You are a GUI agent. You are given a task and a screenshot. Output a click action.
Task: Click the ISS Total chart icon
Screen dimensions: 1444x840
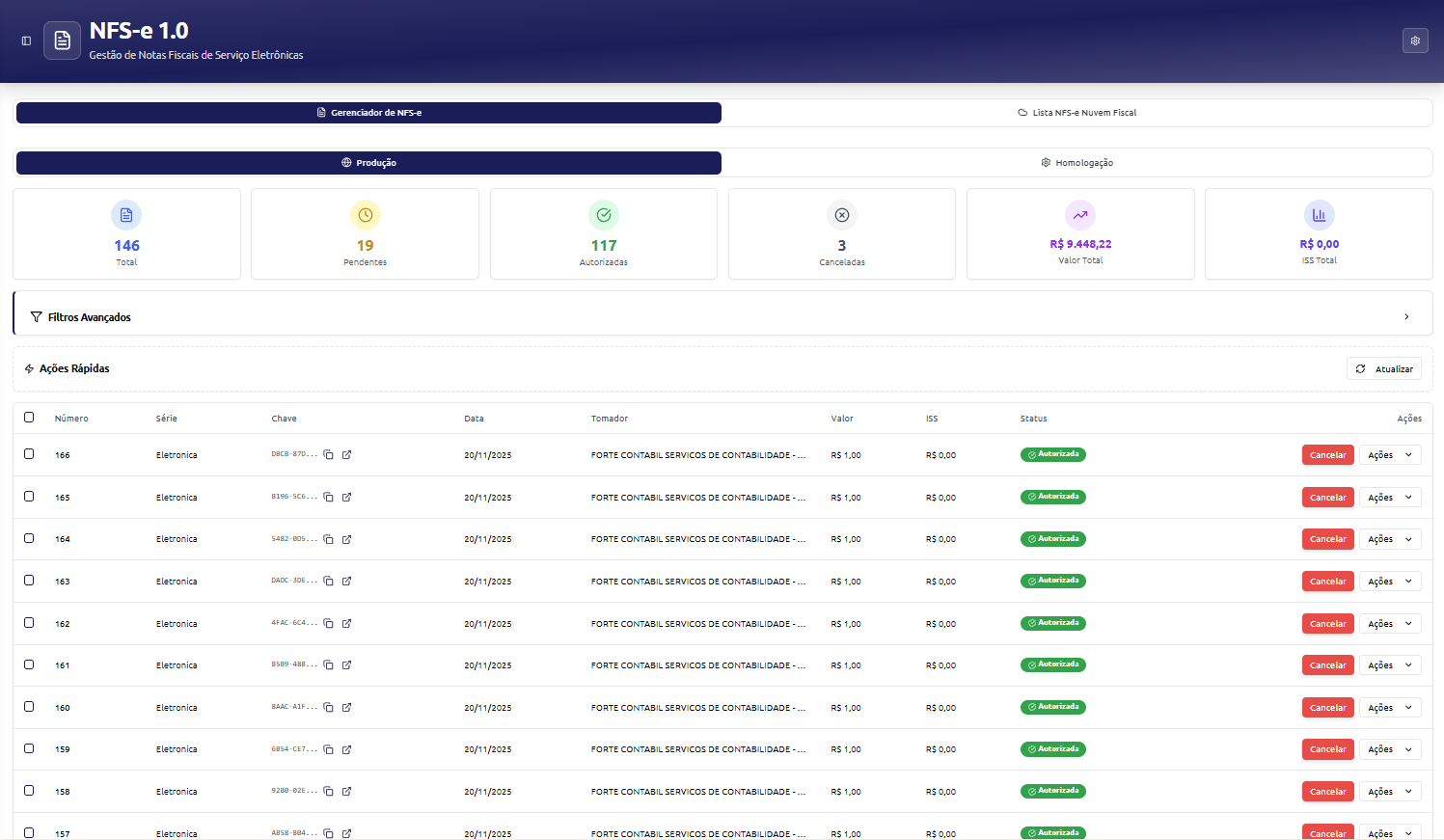[x=1319, y=215]
